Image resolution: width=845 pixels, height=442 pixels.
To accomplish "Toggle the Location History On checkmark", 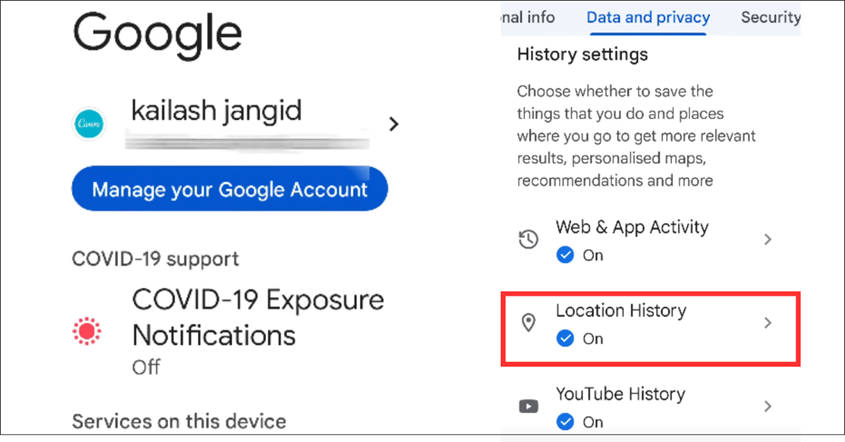I will tap(565, 339).
